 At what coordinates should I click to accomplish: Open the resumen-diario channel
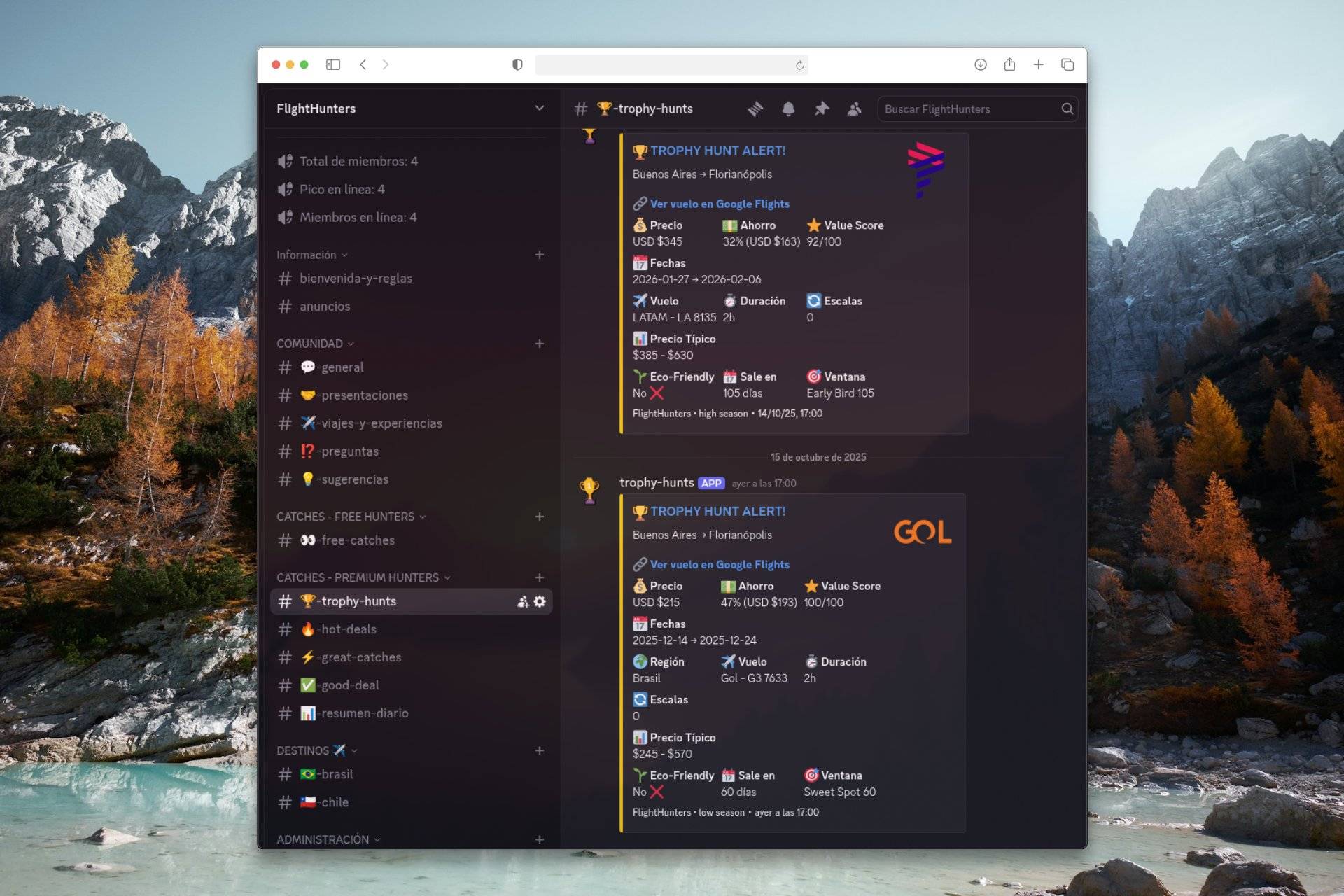coord(364,713)
